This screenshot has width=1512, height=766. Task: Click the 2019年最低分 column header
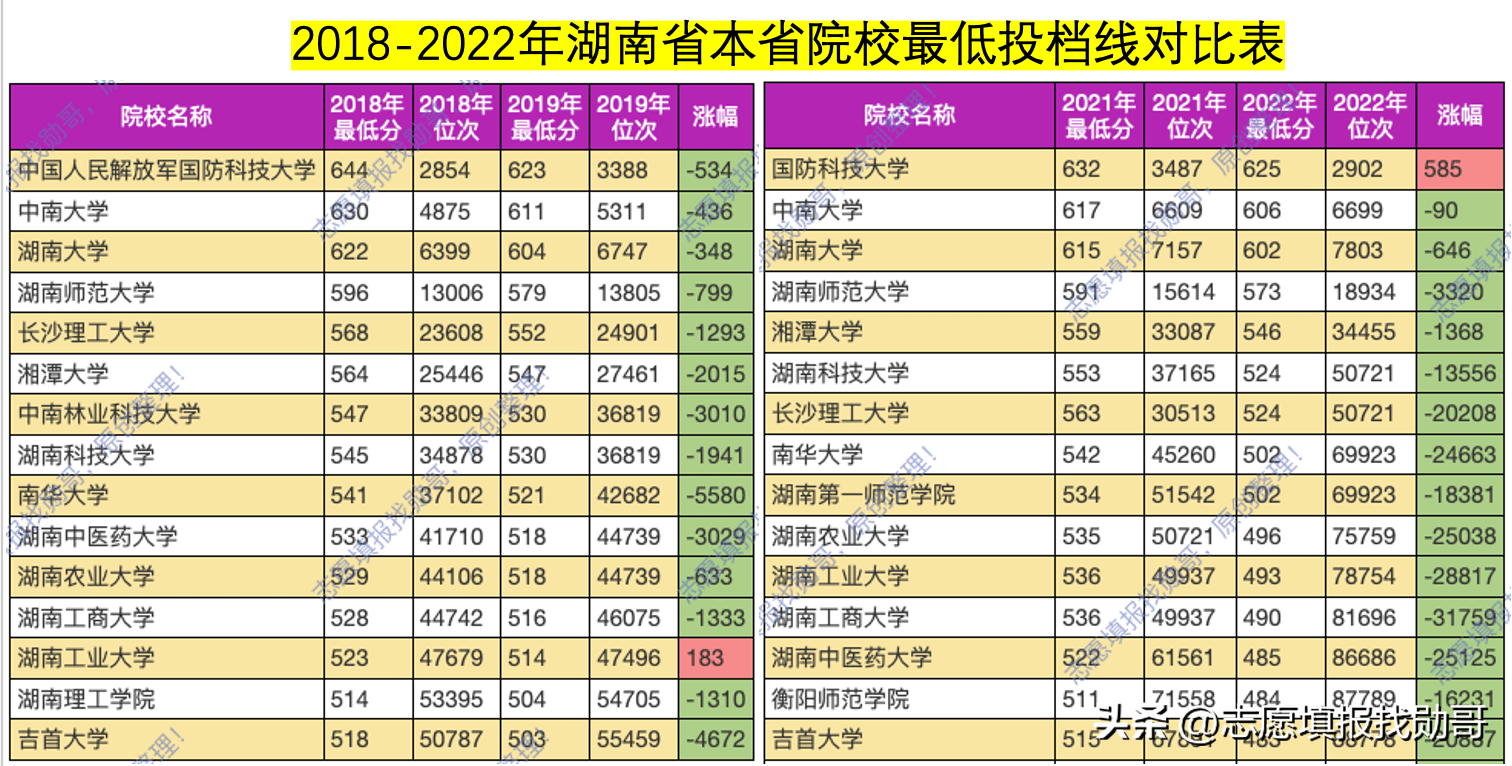544,117
